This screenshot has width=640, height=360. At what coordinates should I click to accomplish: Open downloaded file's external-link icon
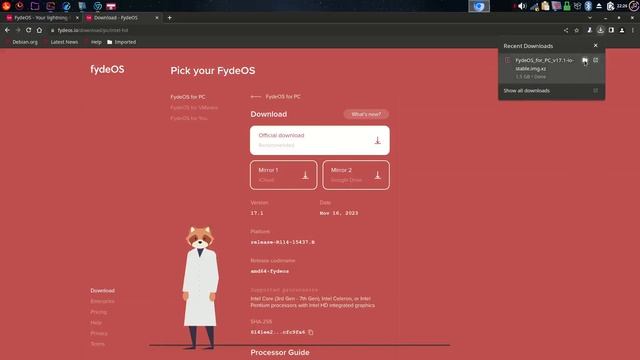pyautogui.click(x=596, y=60)
